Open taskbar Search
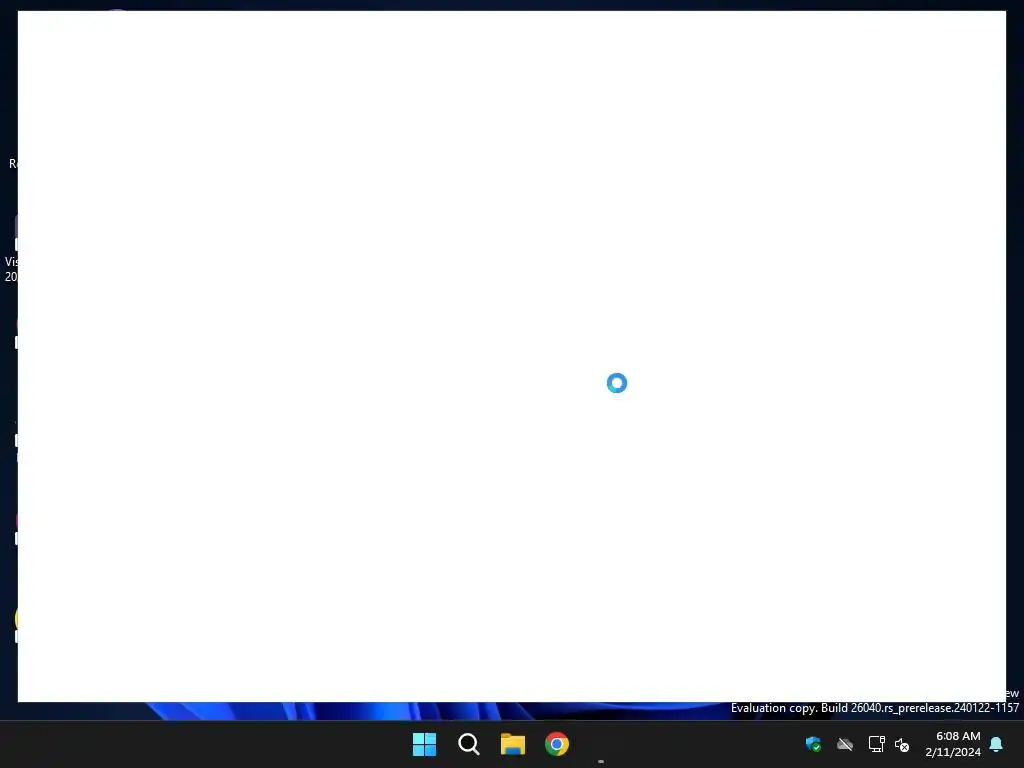Viewport: 1024px width, 768px height. 468,744
